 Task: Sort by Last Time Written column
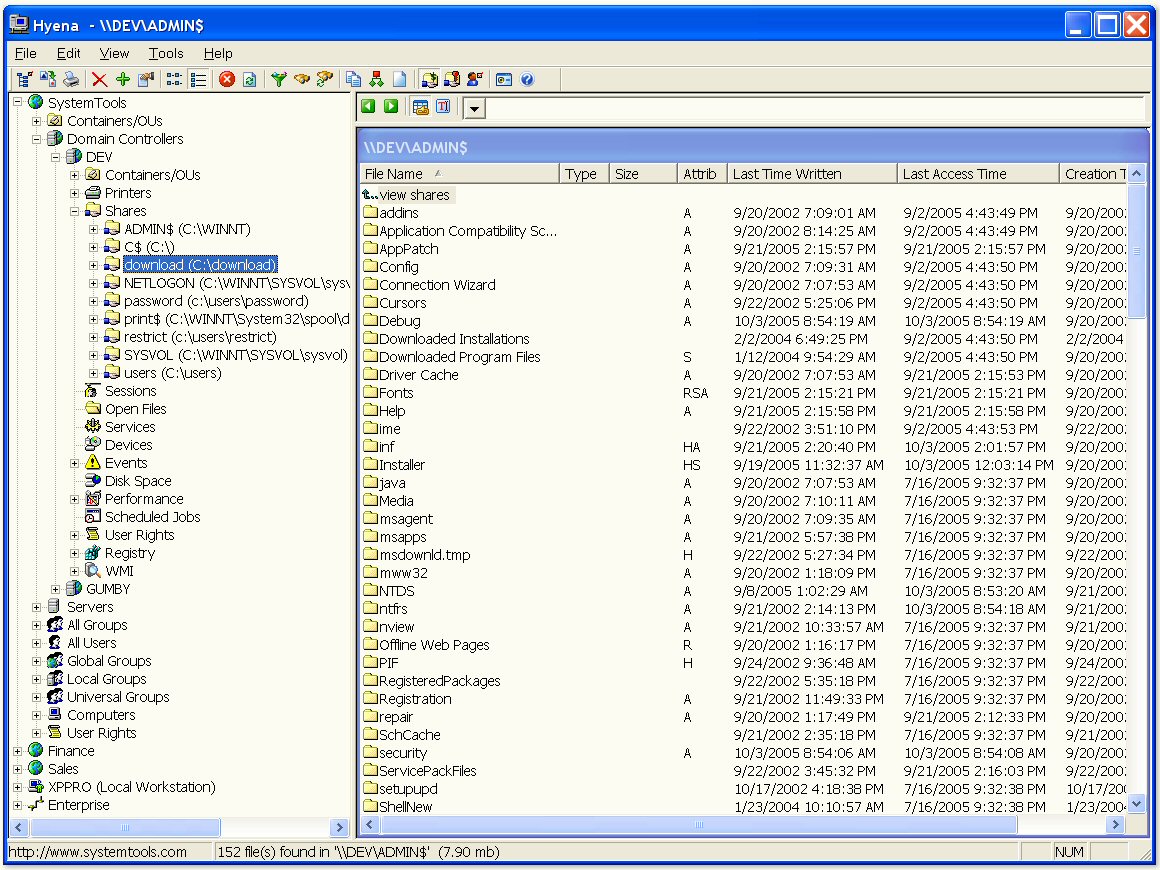point(812,174)
